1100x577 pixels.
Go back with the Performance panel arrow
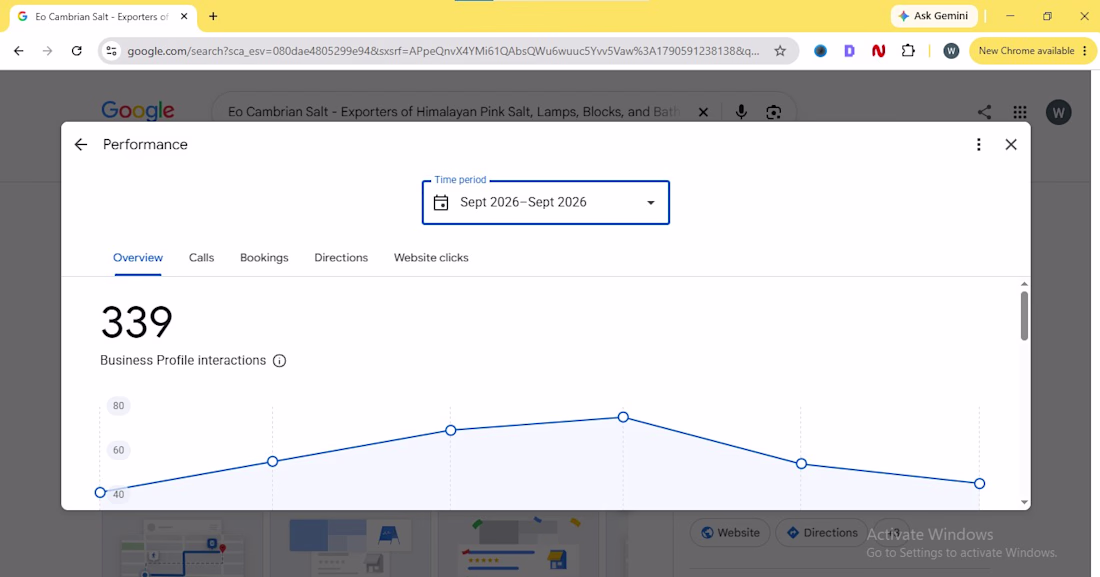point(81,145)
